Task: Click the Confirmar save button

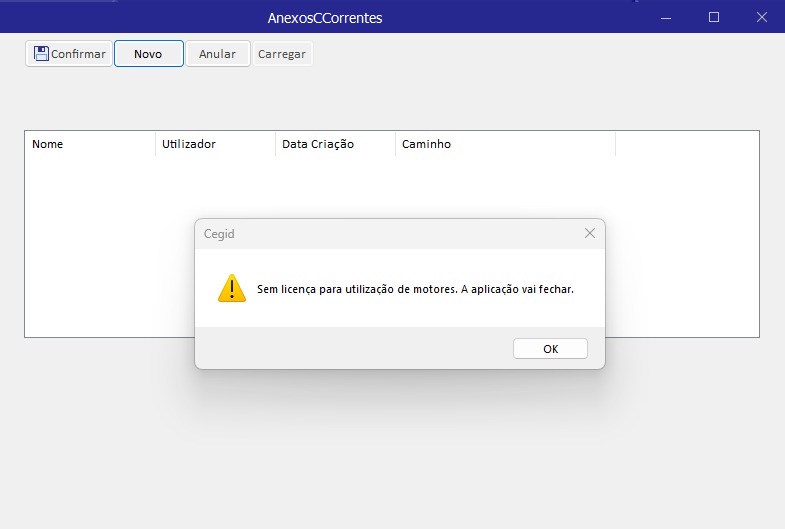Action: coord(69,54)
